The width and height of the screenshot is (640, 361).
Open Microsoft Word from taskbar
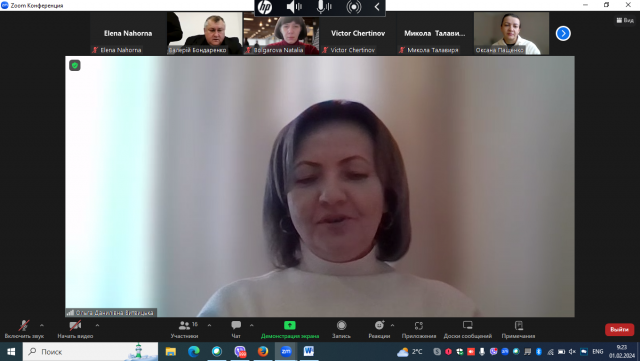point(309,351)
